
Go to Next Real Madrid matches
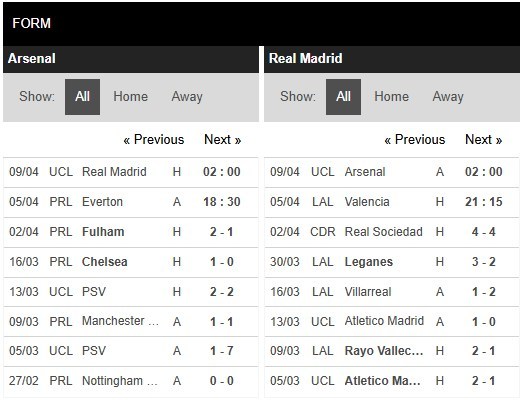pyautogui.click(x=484, y=139)
